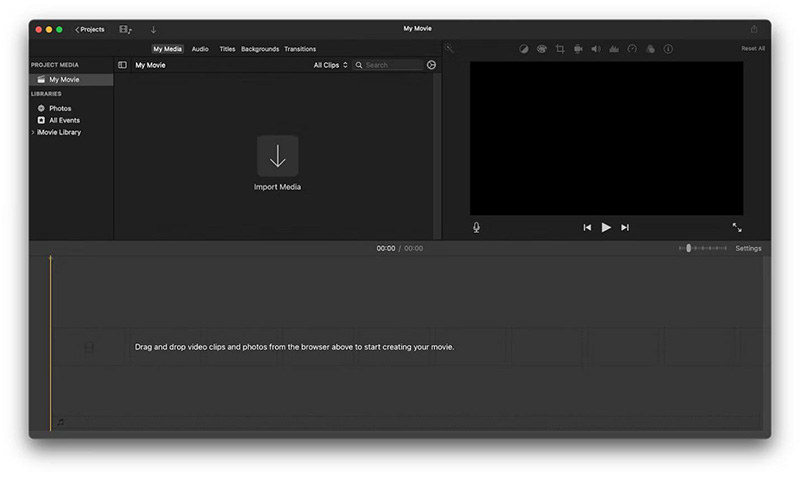Open the Backgrounds tab
The image size is (800, 477).
point(260,49)
